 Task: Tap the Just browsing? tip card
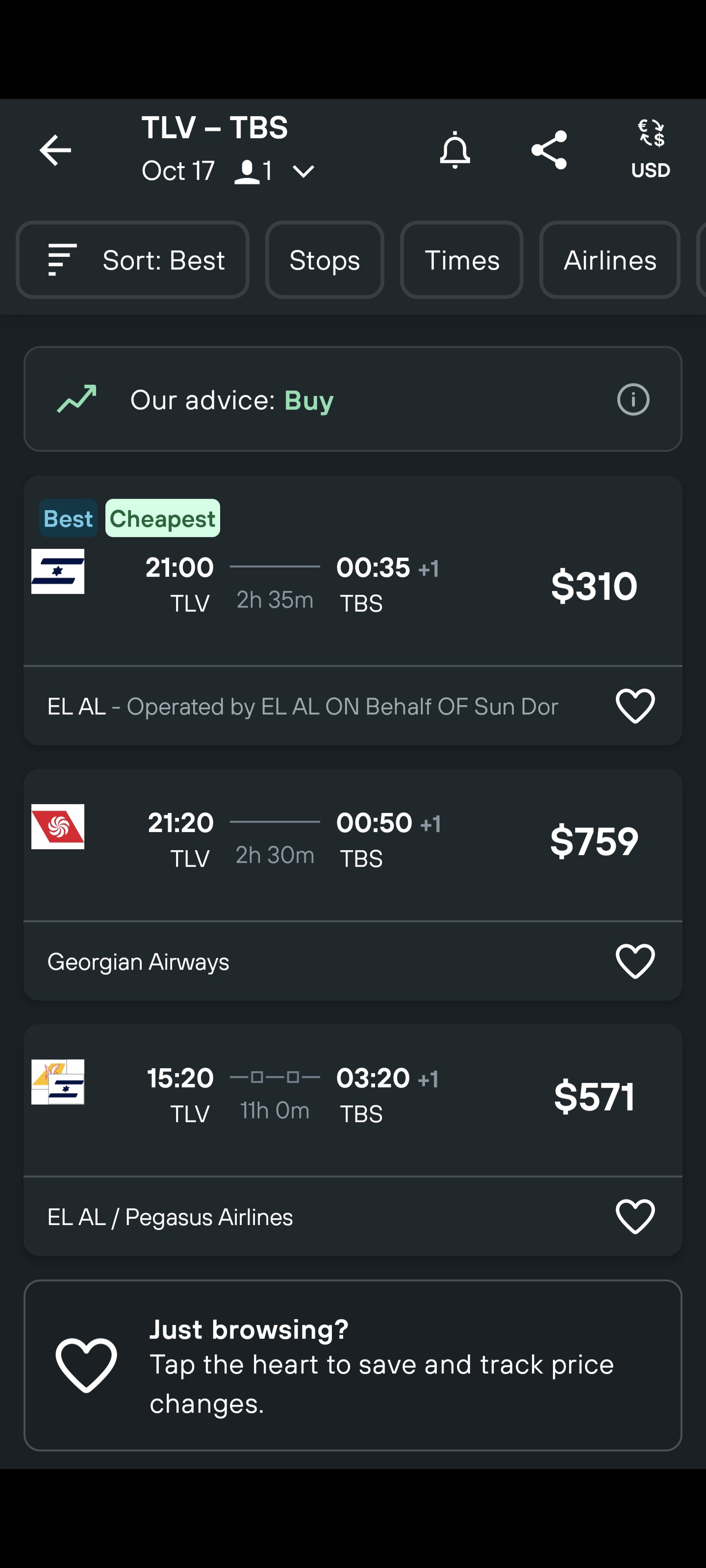pos(353,1365)
